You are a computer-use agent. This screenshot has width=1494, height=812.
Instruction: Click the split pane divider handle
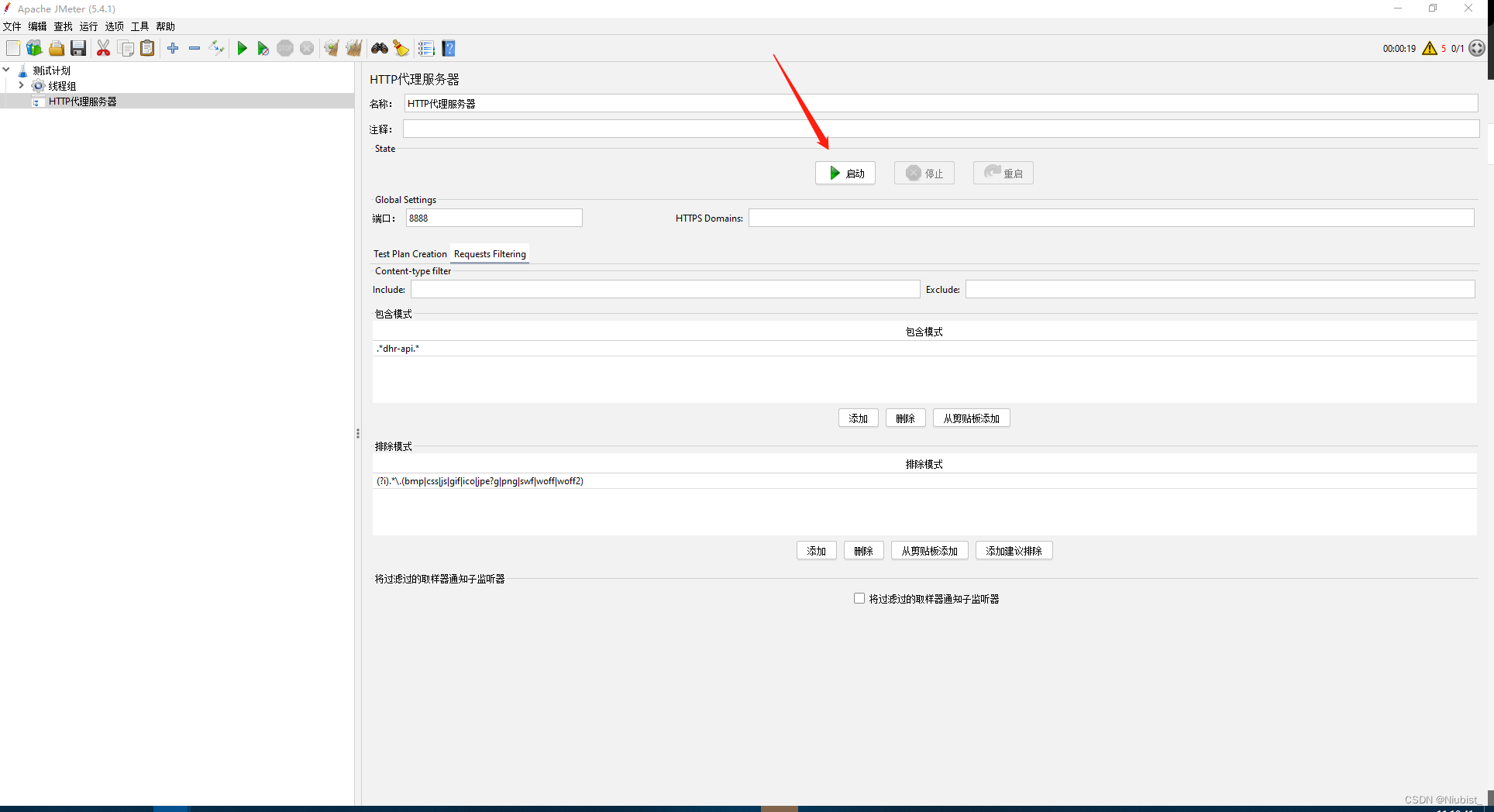point(358,434)
